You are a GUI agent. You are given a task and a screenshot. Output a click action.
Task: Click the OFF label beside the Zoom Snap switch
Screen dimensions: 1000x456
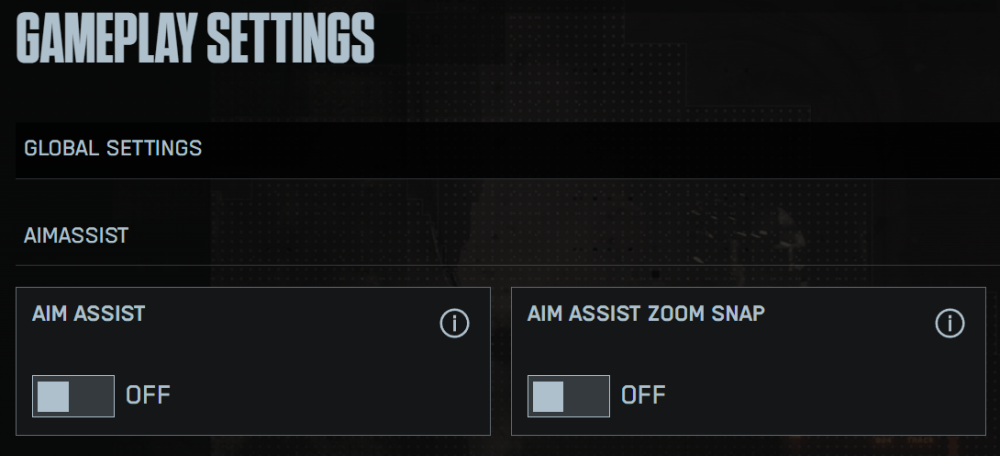643,396
